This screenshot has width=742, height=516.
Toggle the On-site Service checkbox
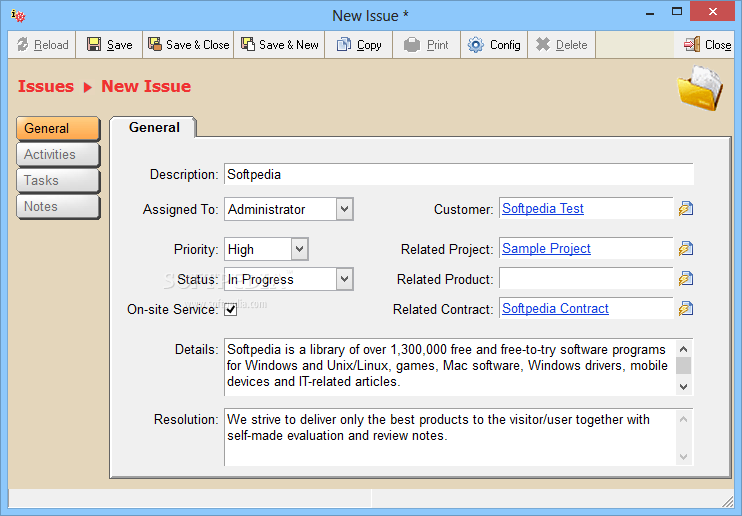point(230,310)
